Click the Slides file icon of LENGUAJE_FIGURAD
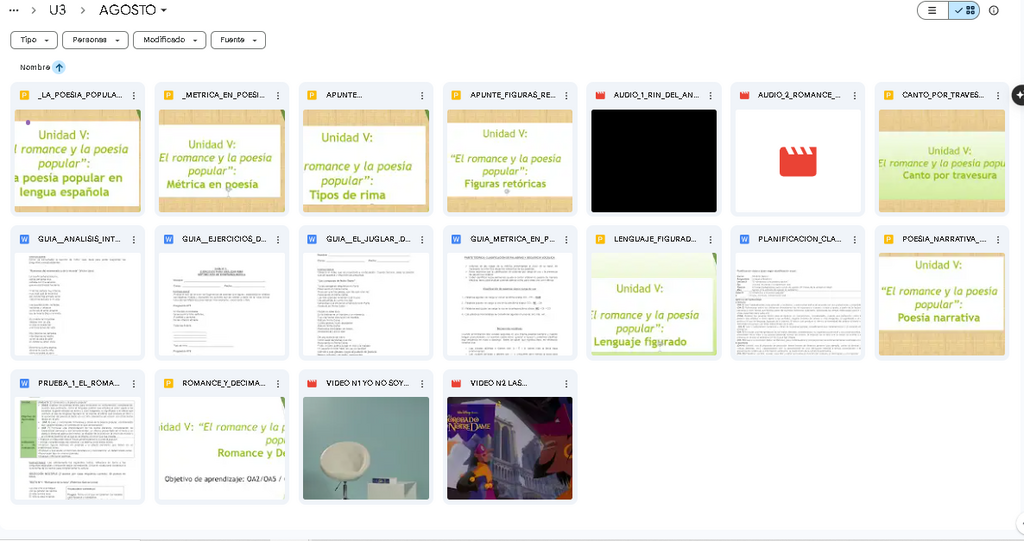The height and width of the screenshot is (541, 1024). coord(600,240)
